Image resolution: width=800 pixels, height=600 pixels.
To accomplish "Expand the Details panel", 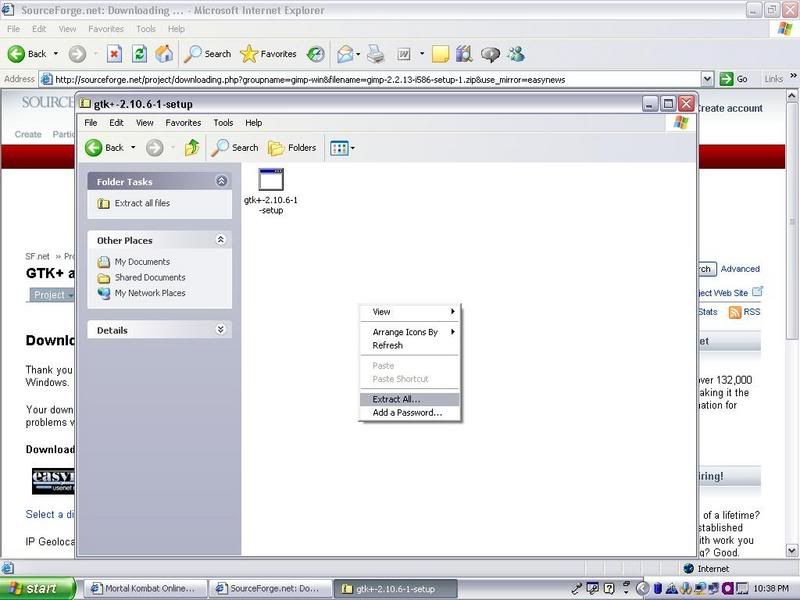I will coord(221,330).
